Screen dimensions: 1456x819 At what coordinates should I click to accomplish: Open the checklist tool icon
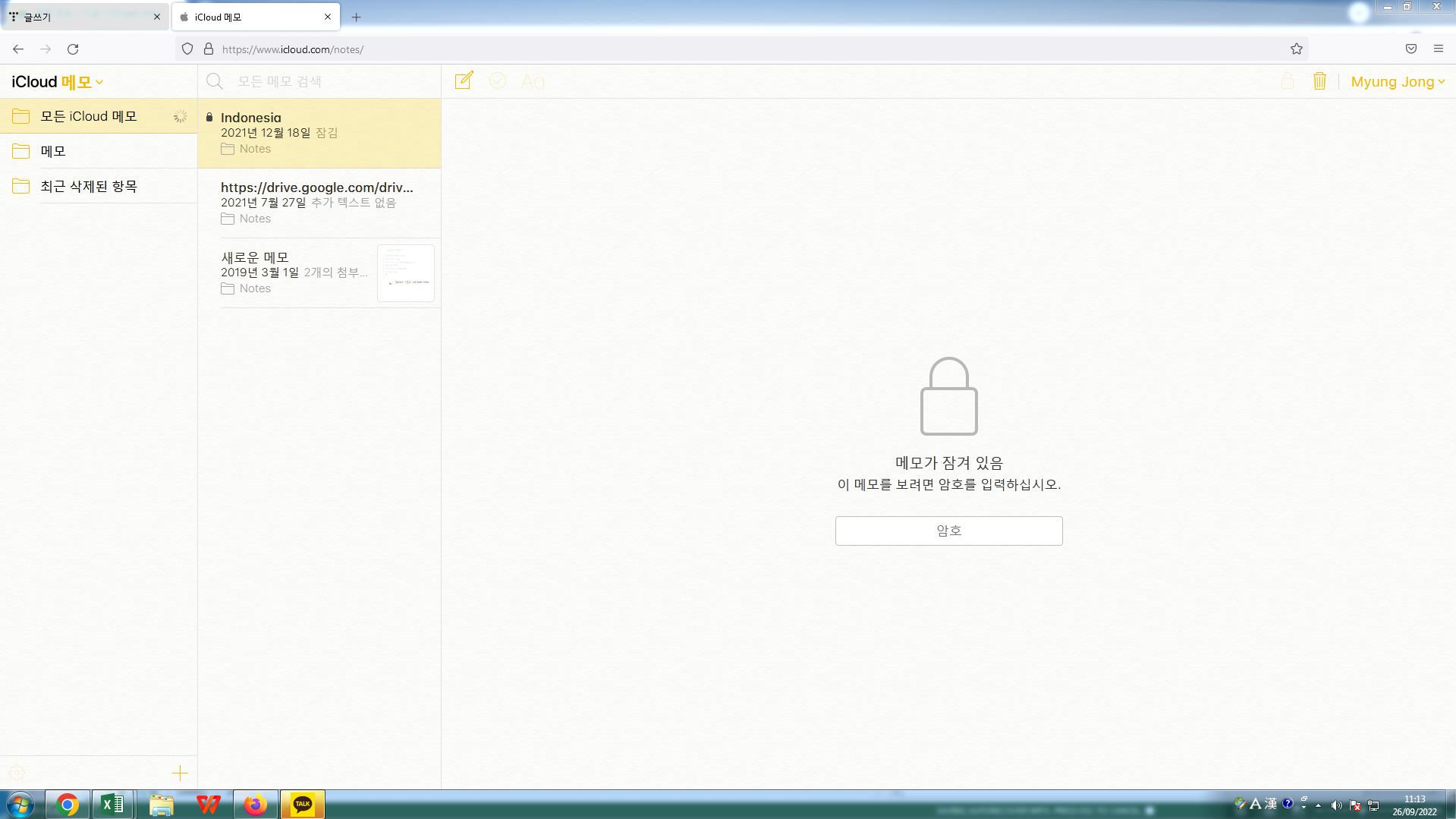(498, 80)
